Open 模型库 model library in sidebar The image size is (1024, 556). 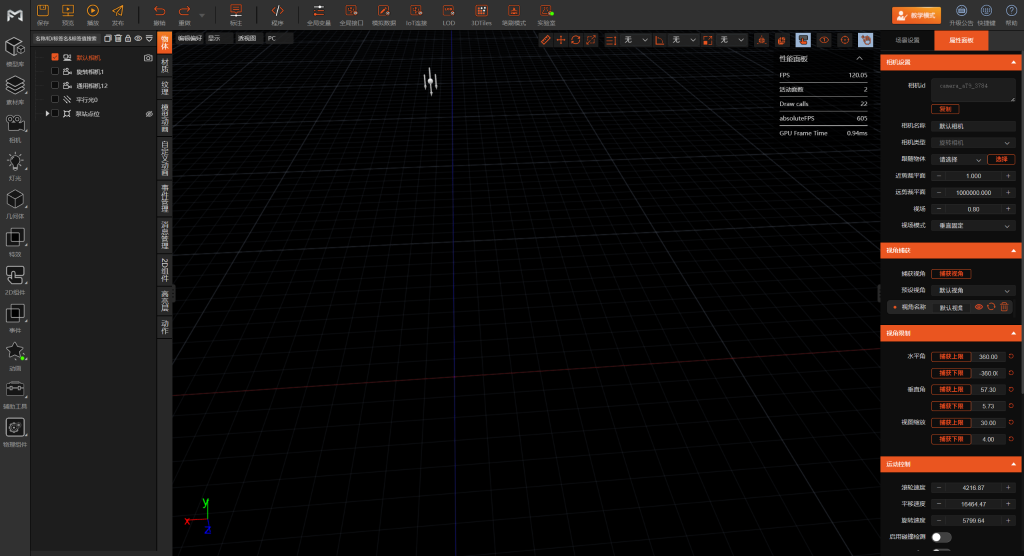15,47
